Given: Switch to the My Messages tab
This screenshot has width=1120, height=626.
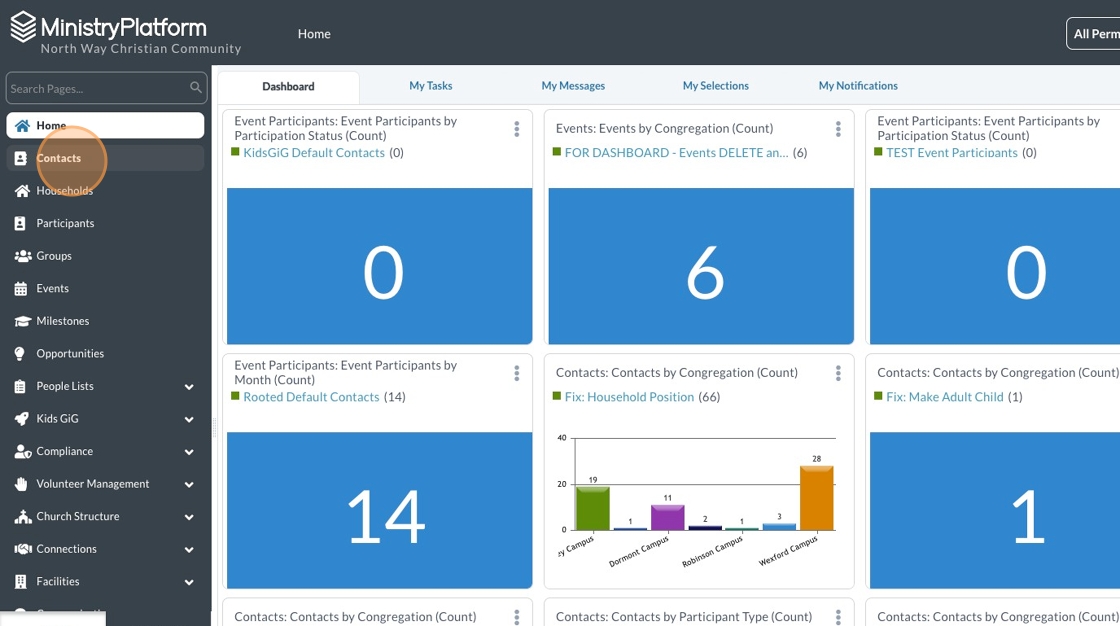Looking at the screenshot, I should click(573, 86).
